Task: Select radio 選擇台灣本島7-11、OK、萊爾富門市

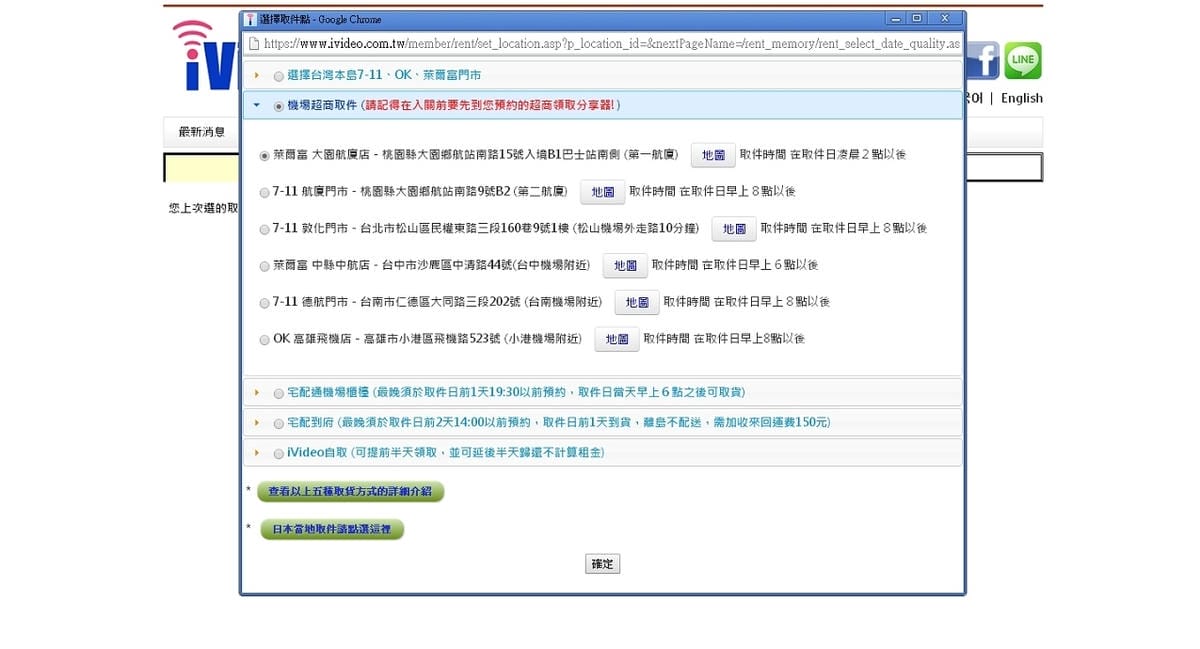Action: [x=278, y=75]
